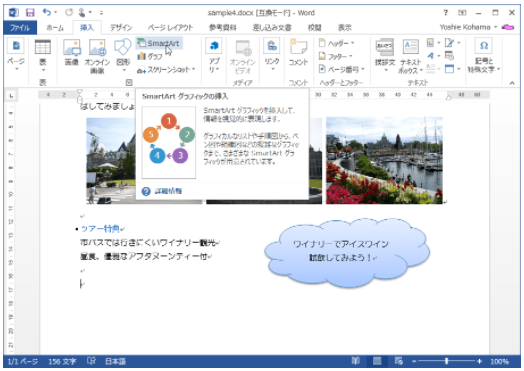Open the Ribbon Display Options button
This screenshot has width=524, height=371.
click(x=462, y=13)
